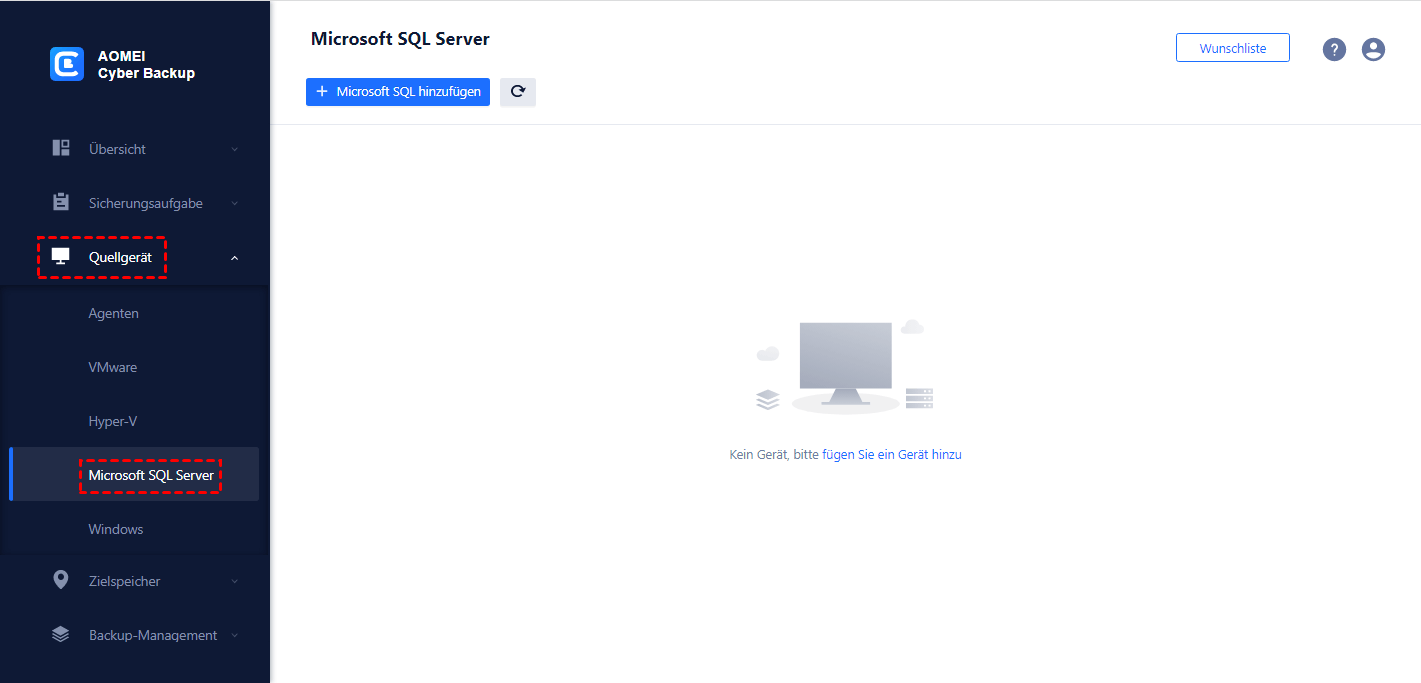Click the Quellgerät monitor icon
Image resolution: width=1421 pixels, height=683 pixels.
tap(61, 257)
